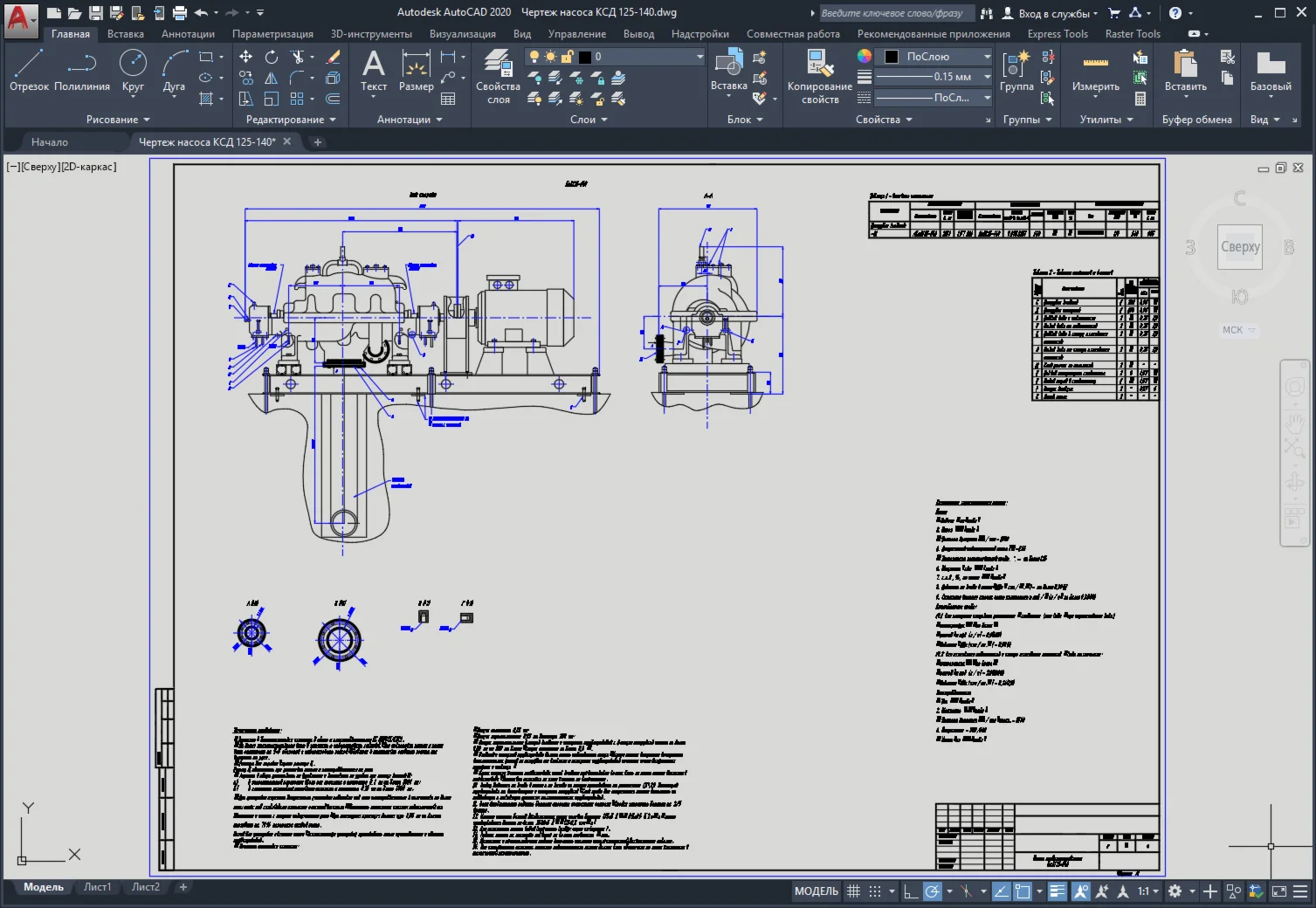1316x908 pixels.
Task: Toggle ortho mode in status bar
Action: pos(911,891)
